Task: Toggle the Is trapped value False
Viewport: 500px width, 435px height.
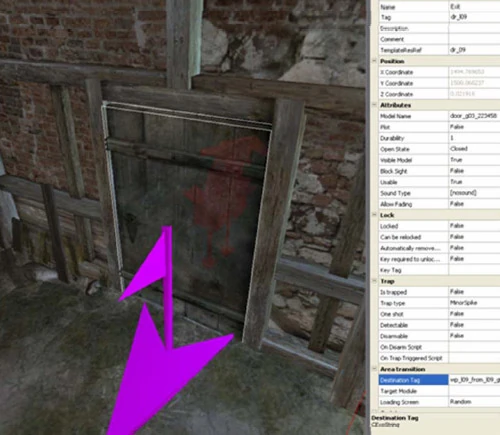Action: pos(474,292)
